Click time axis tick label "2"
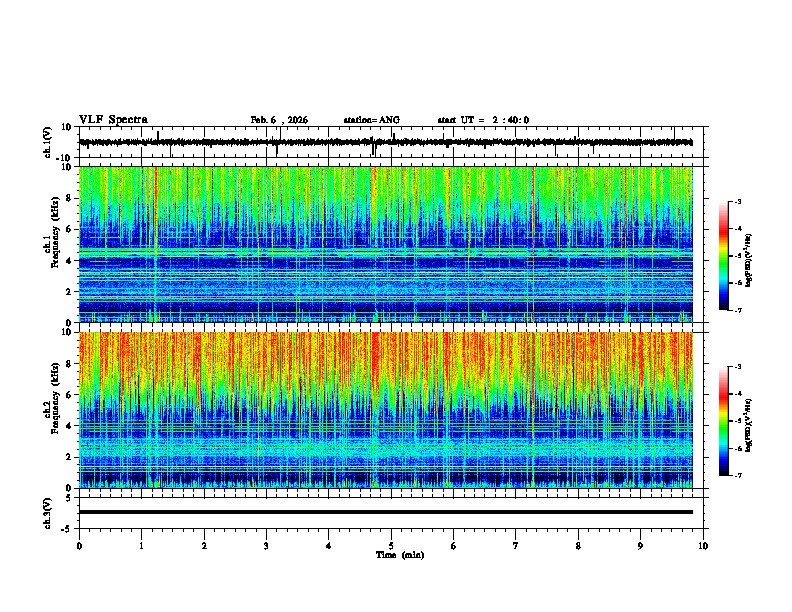This screenshot has width=792, height=612. coord(204,546)
